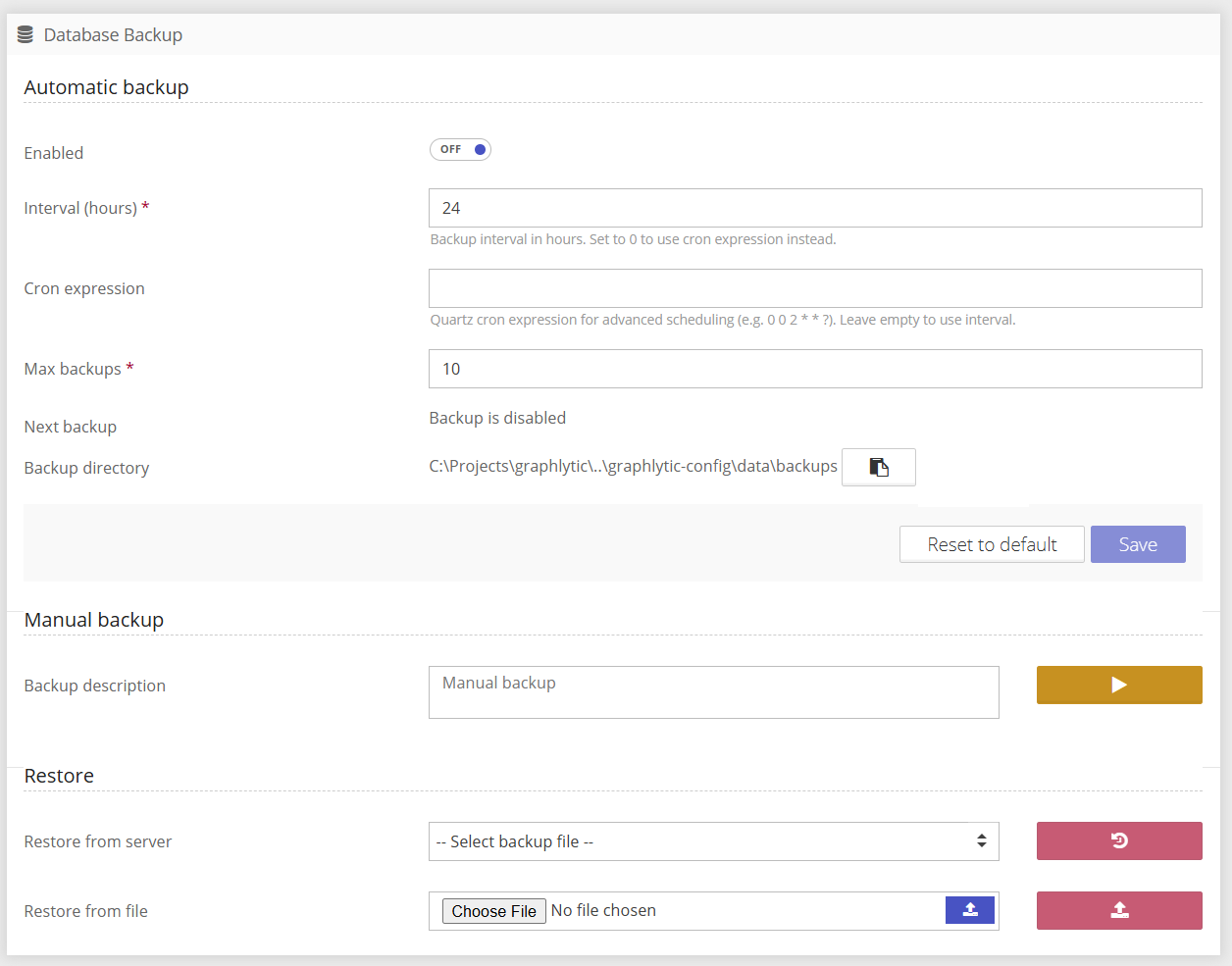The height and width of the screenshot is (966, 1232).
Task: Select the backup directory path text
Action: point(633,466)
